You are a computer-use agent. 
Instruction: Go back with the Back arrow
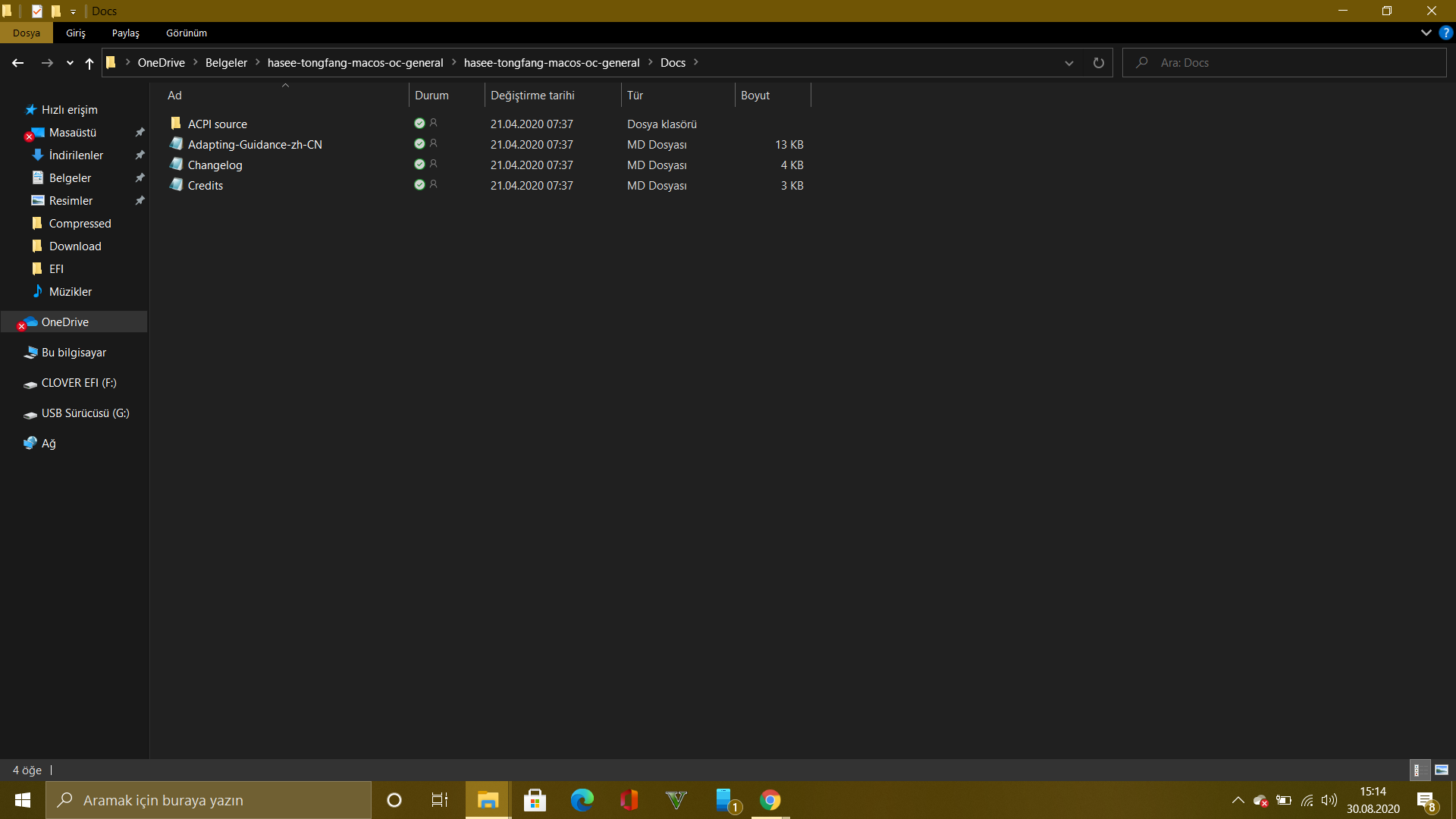[x=18, y=63]
